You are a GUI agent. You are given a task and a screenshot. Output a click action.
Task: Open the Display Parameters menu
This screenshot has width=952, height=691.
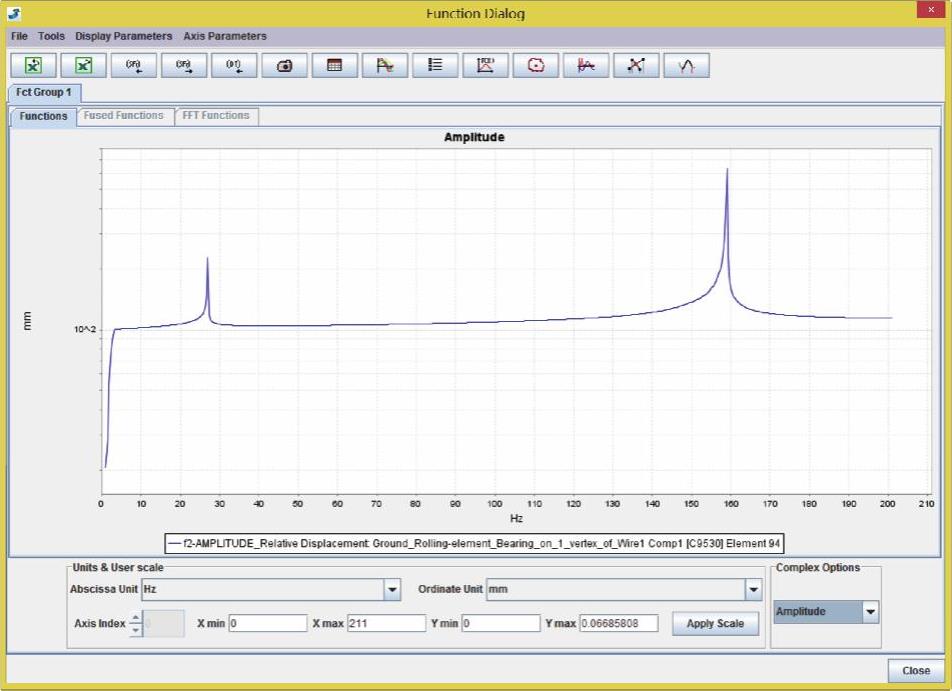point(123,36)
